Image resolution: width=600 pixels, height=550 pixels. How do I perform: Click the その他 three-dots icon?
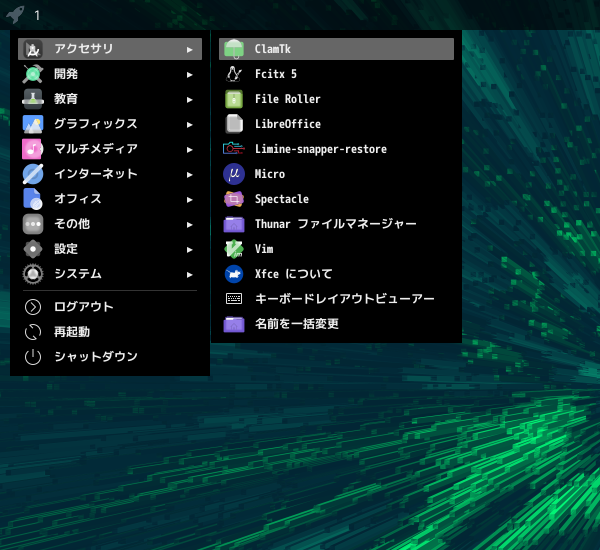[33, 224]
